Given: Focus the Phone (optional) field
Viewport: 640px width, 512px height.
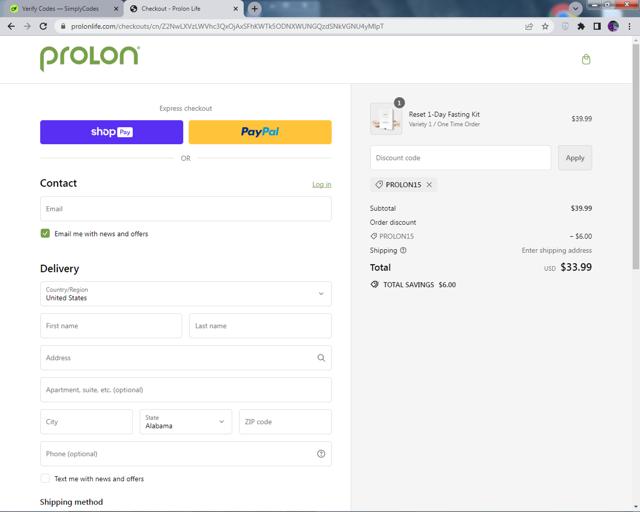Looking at the screenshot, I should [186, 454].
